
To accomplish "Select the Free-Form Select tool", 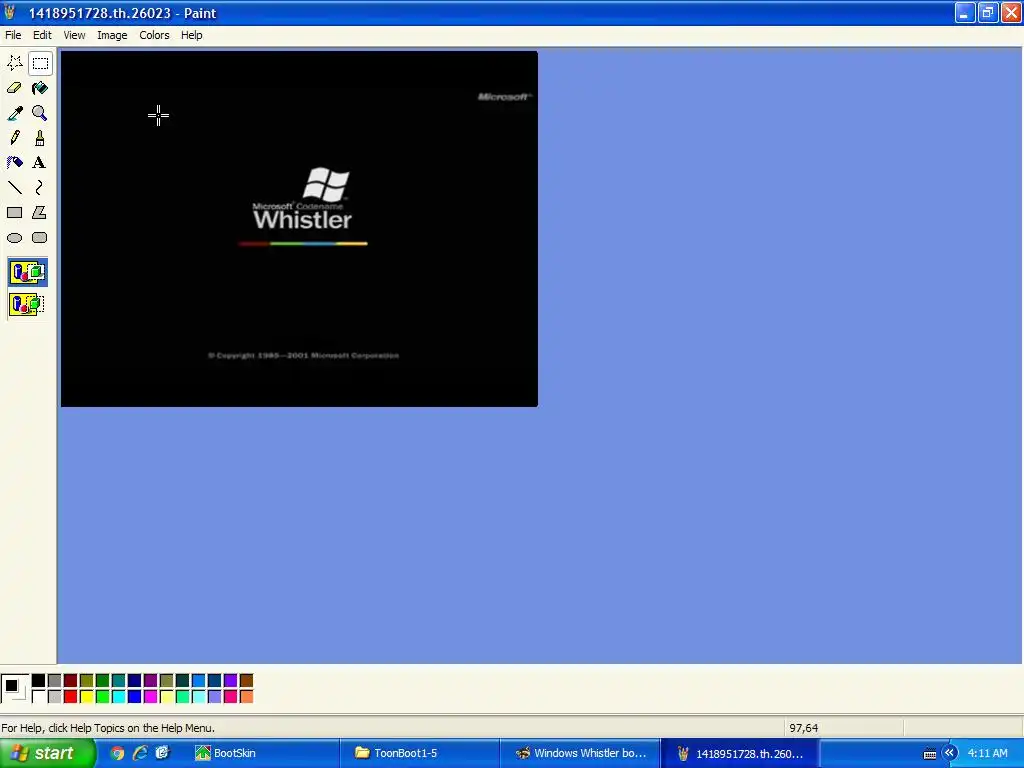I will 14,63.
